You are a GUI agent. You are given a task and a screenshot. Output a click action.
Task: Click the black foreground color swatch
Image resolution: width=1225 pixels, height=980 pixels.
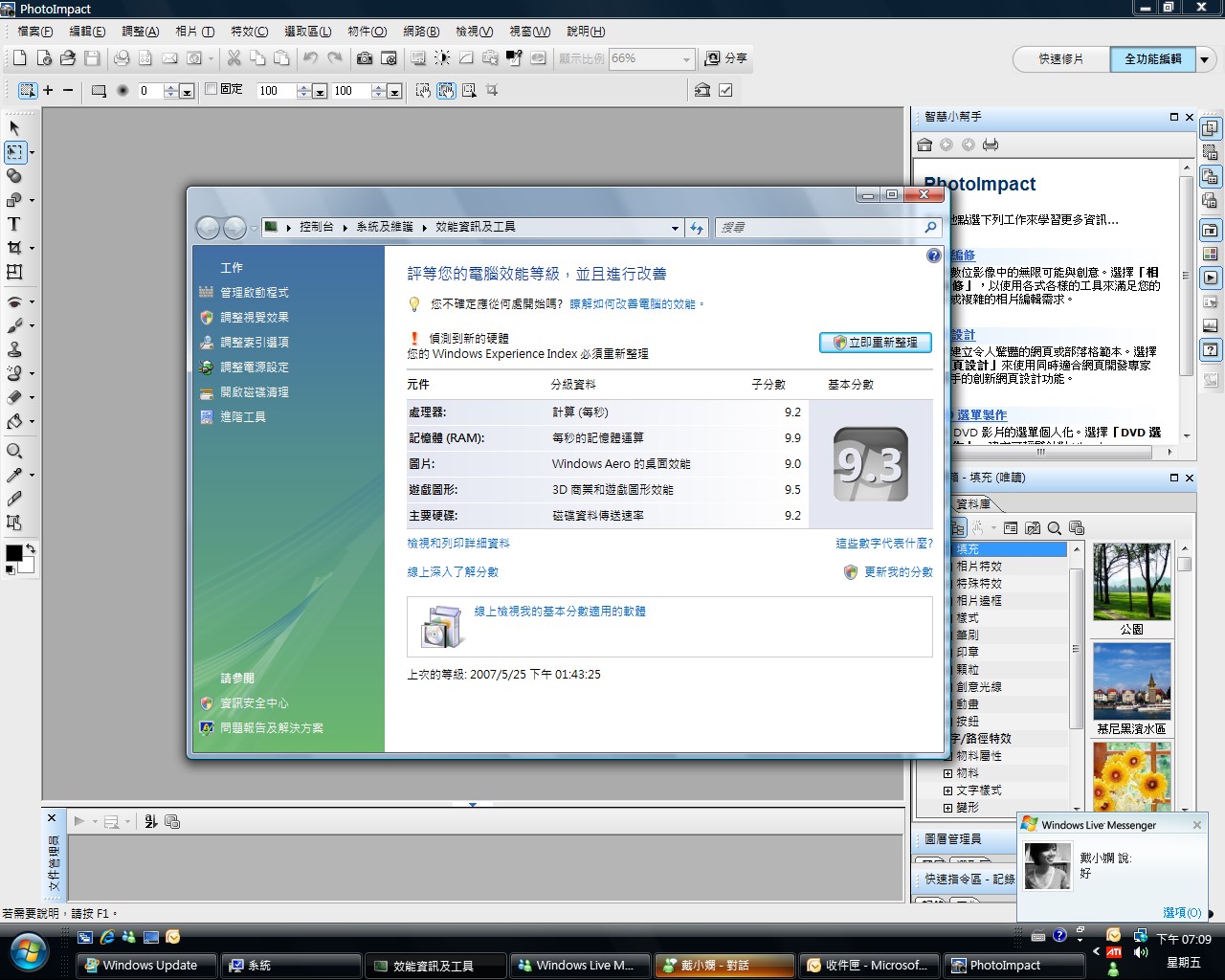pyautogui.click(x=13, y=553)
